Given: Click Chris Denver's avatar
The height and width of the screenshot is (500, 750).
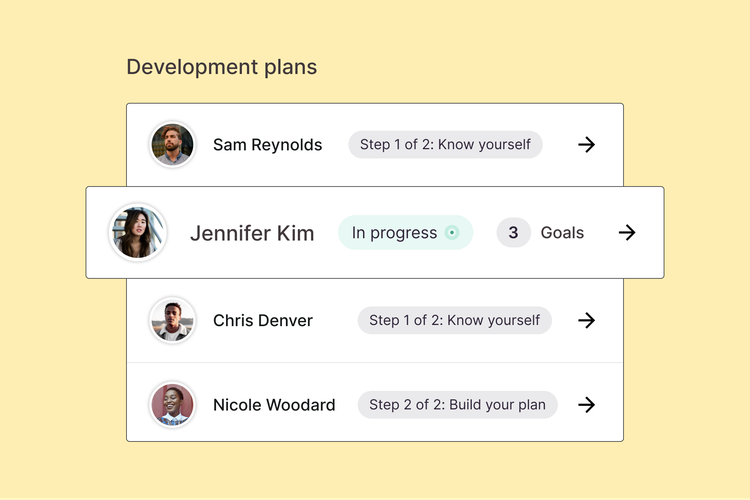Looking at the screenshot, I should click(x=172, y=321).
